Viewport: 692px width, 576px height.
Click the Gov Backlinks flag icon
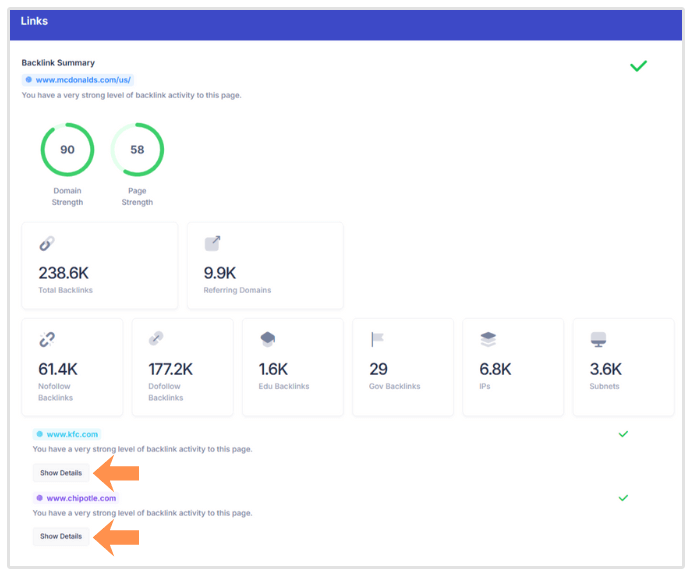coord(377,340)
